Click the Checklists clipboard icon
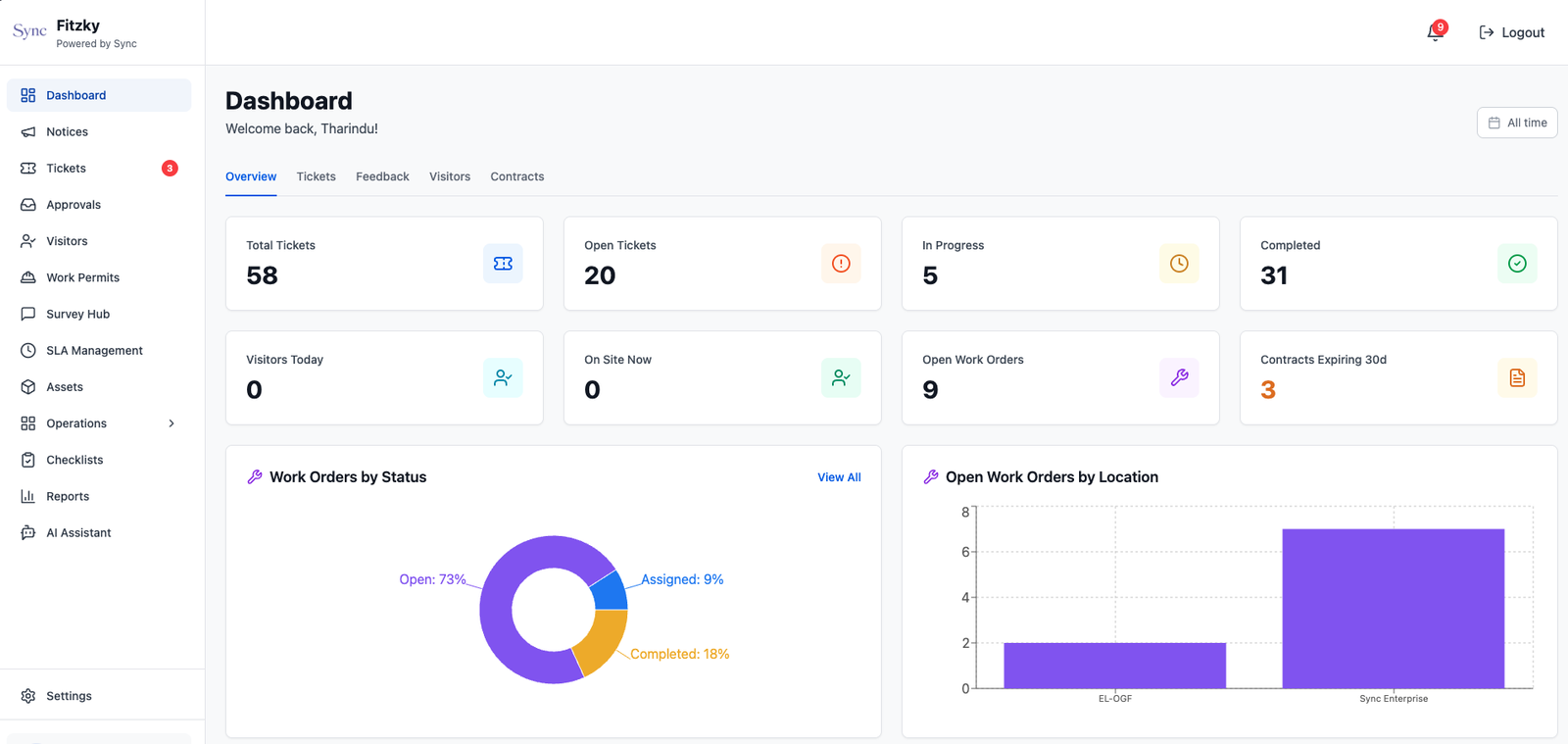This screenshot has width=1568, height=744. pyautogui.click(x=28, y=460)
